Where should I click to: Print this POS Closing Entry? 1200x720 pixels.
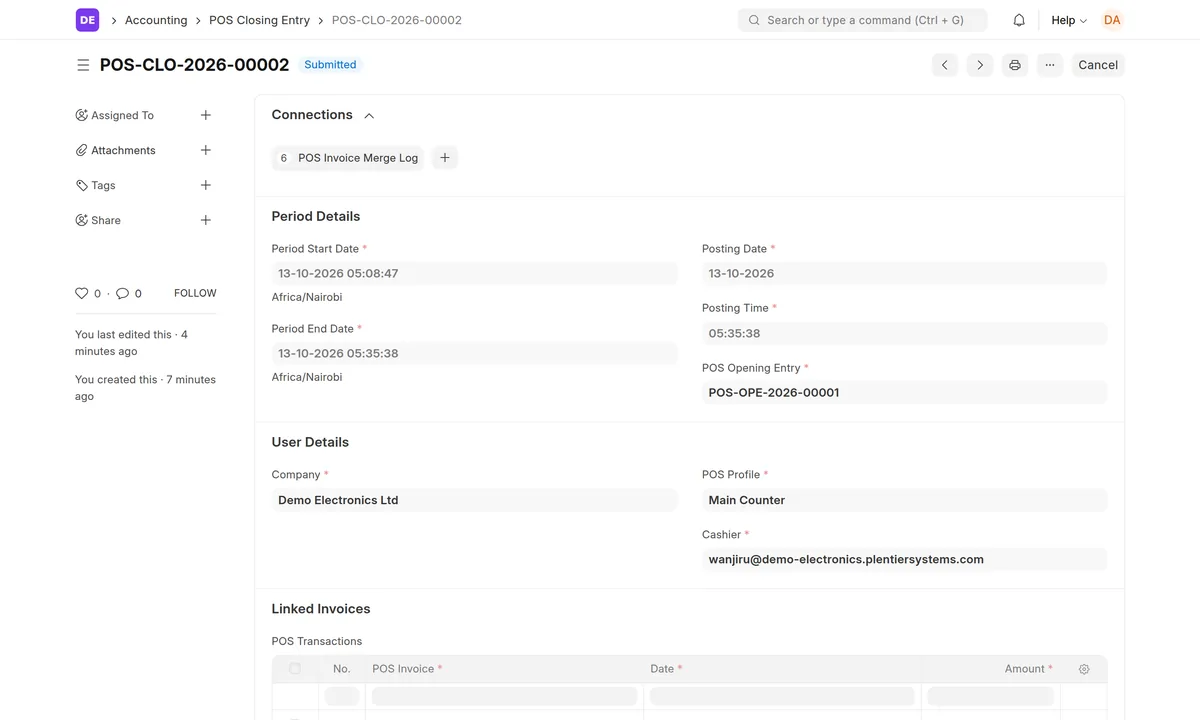click(1015, 65)
